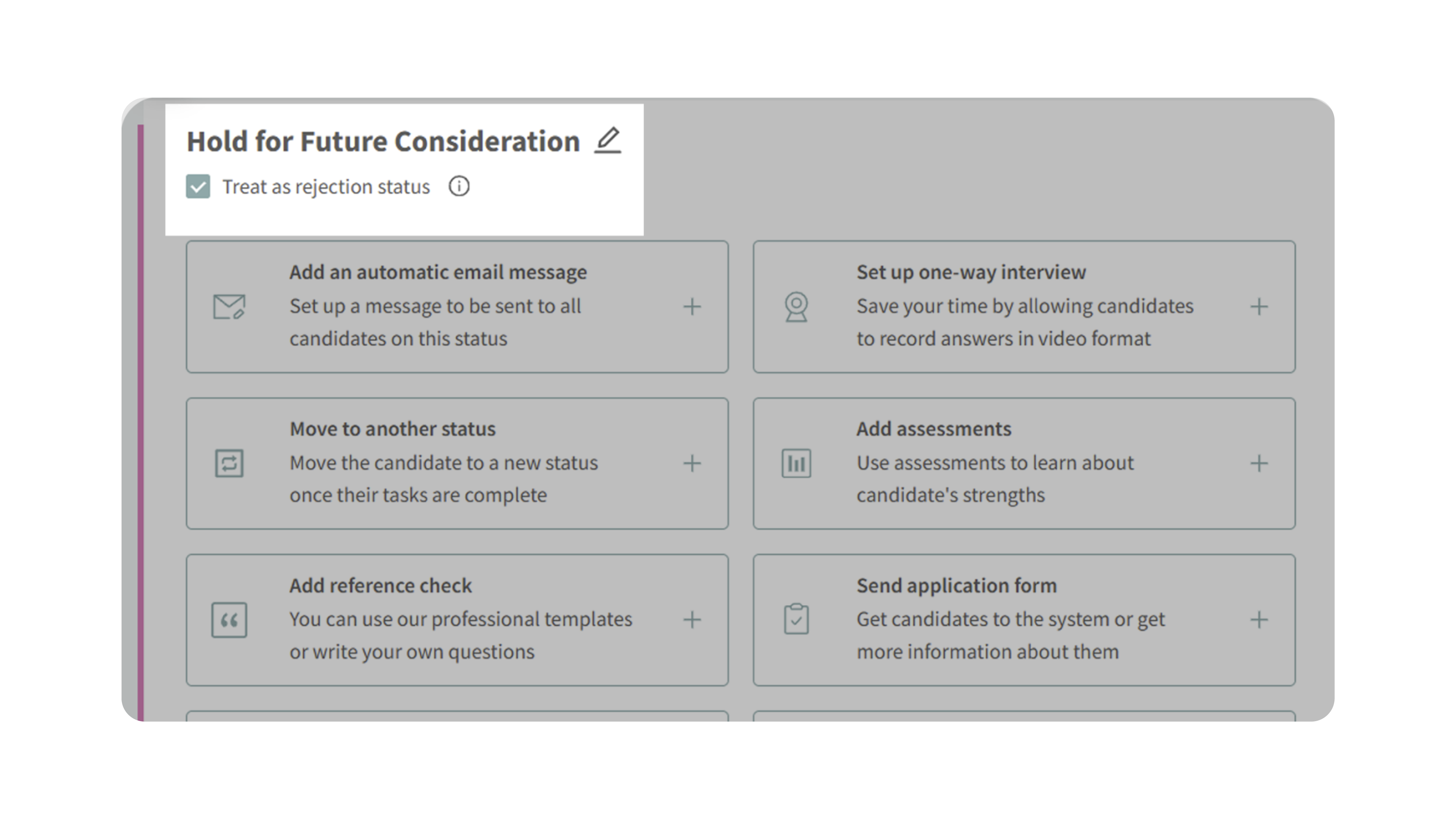Click the move-to-another-status arrows icon

point(229,464)
